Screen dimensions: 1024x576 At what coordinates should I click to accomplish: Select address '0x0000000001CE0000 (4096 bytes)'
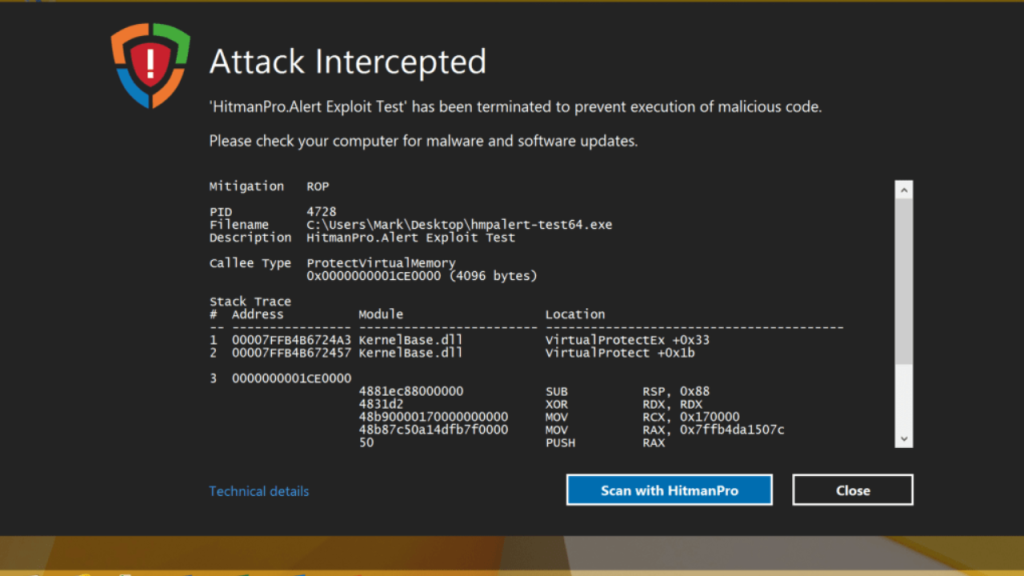tap(422, 276)
